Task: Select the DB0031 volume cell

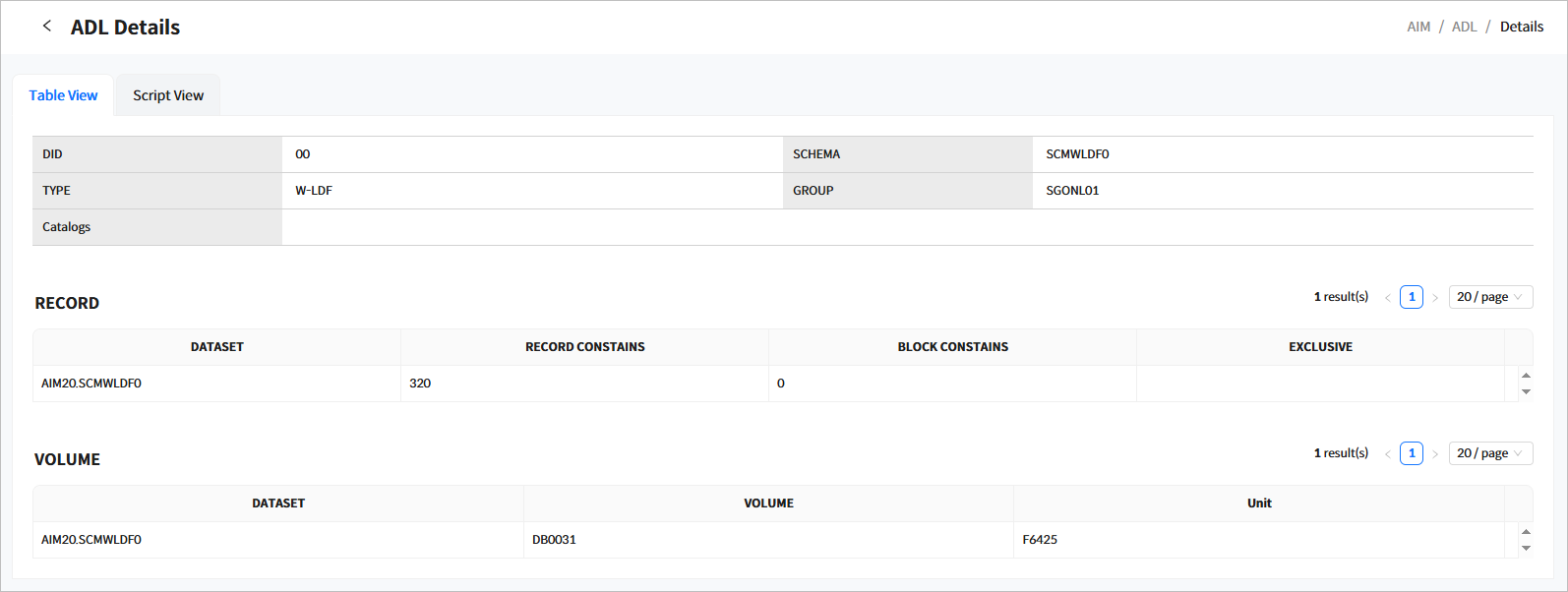Action: (x=554, y=540)
